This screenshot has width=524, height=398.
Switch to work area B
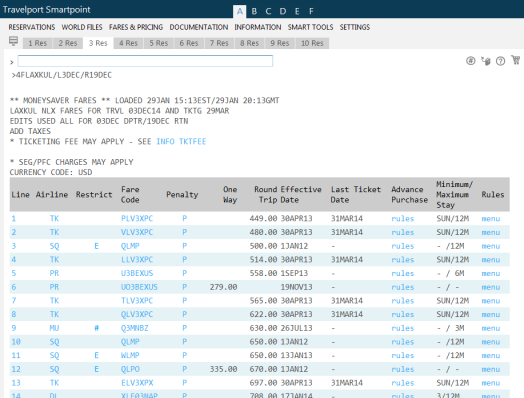[x=254, y=11]
